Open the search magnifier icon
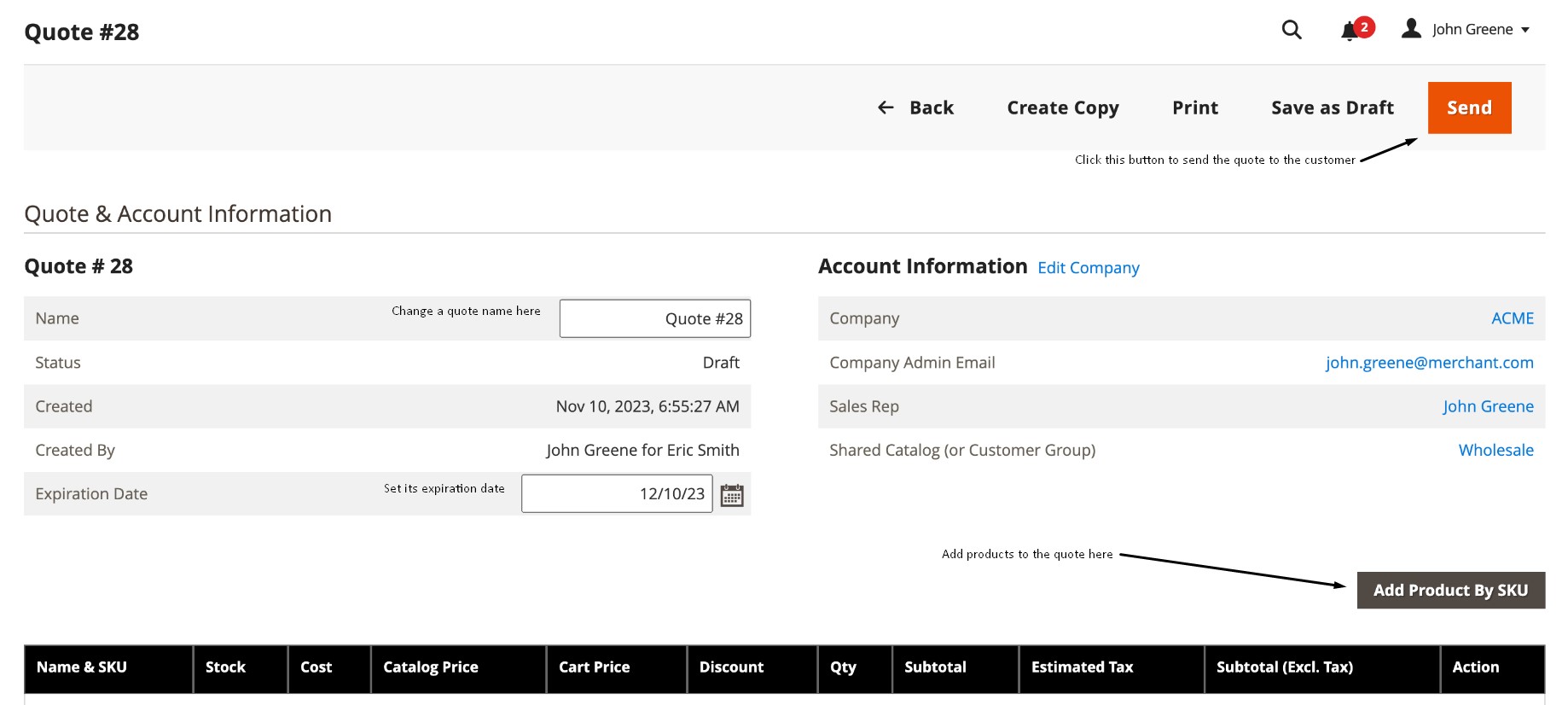This screenshot has width=1568, height=705. pos(1292,30)
